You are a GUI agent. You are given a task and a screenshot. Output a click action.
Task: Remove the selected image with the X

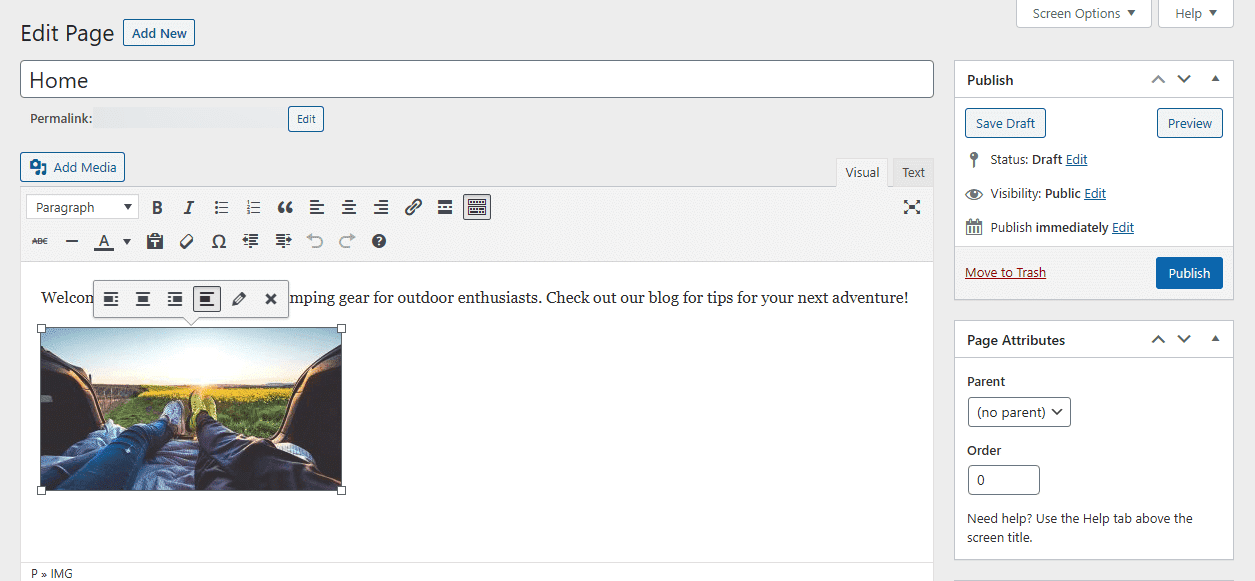[x=271, y=299]
